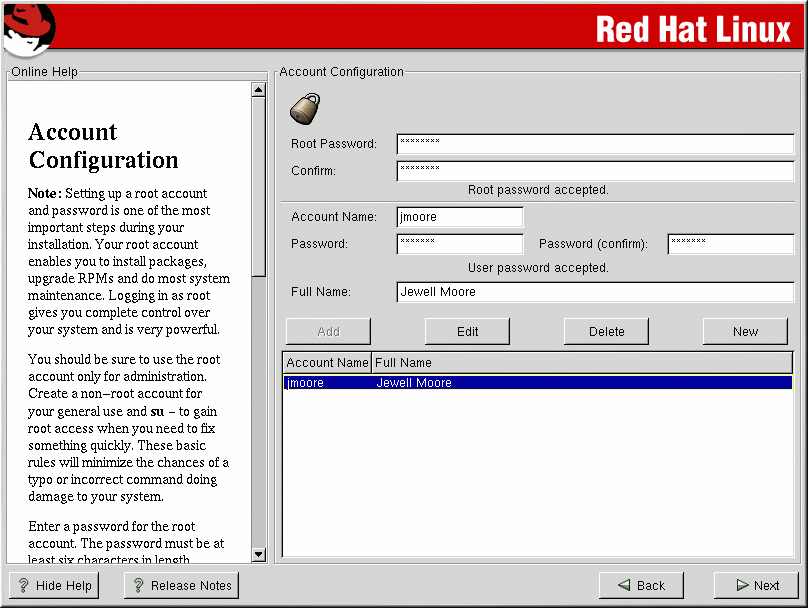Viewport: 808px width, 608px height.
Task: Delete the selected account with Delete button
Action: point(606,331)
